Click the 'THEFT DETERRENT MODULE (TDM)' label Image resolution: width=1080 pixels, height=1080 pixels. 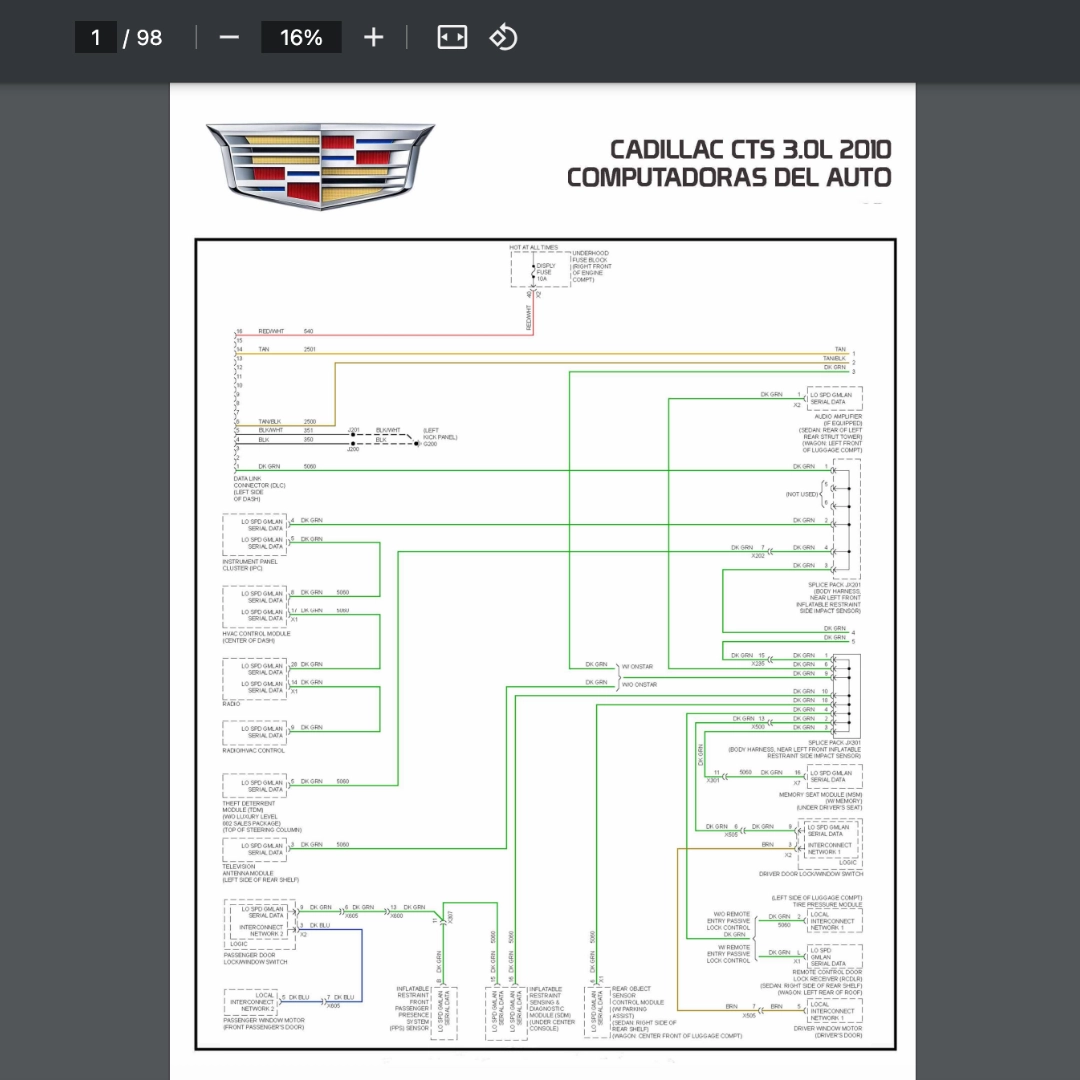pos(249,807)
